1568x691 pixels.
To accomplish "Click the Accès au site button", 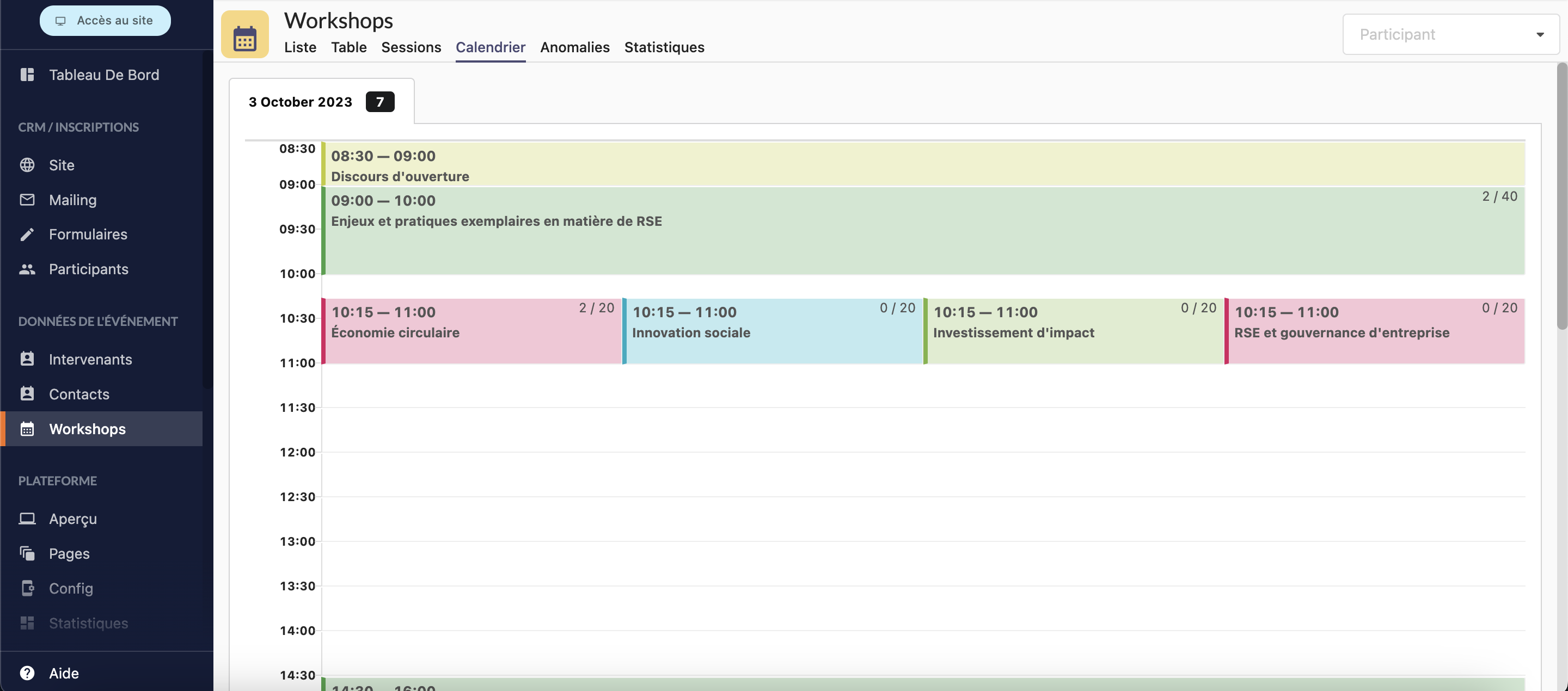I will [105, 21].
